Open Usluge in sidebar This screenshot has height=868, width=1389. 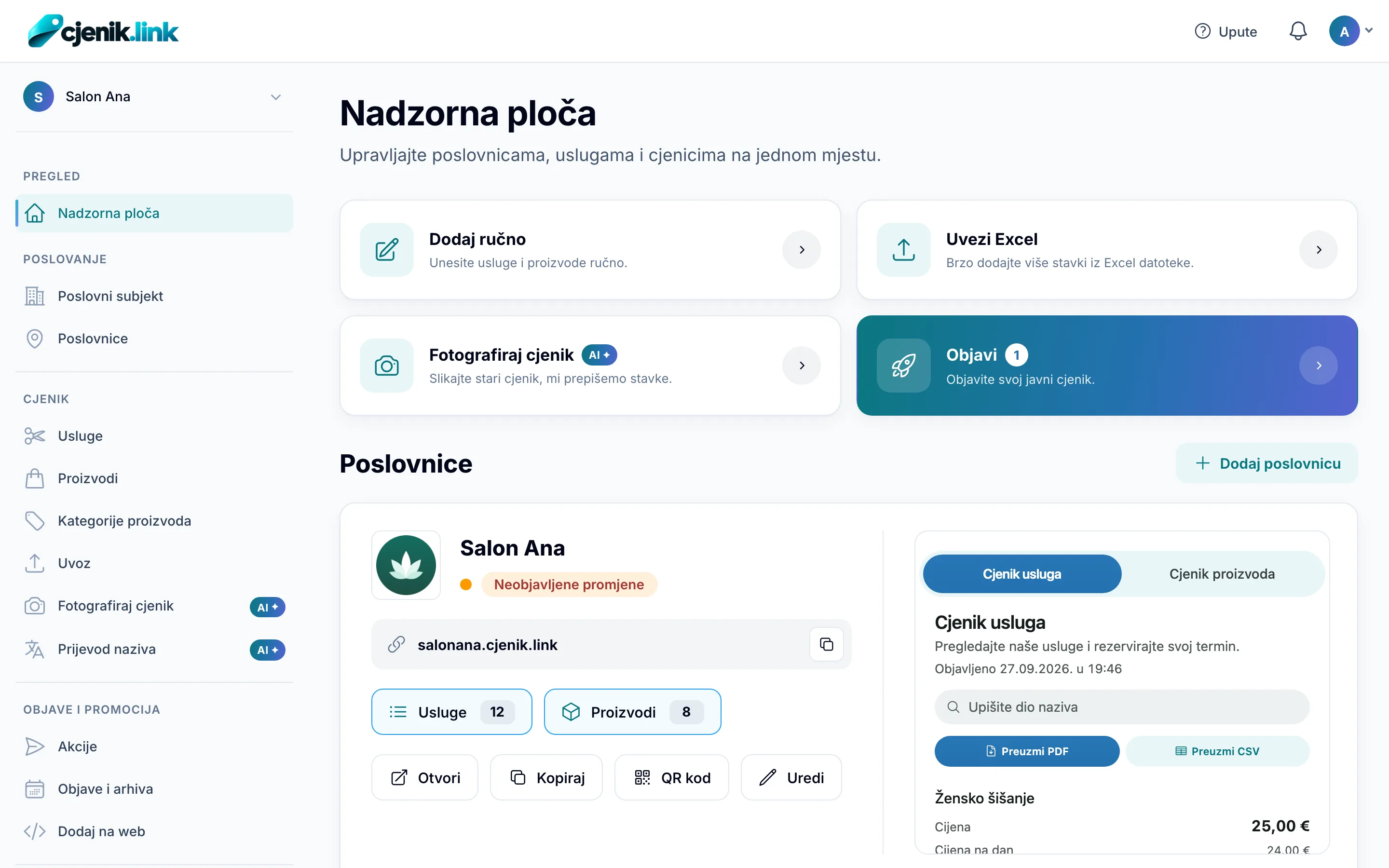coord(154,436)
